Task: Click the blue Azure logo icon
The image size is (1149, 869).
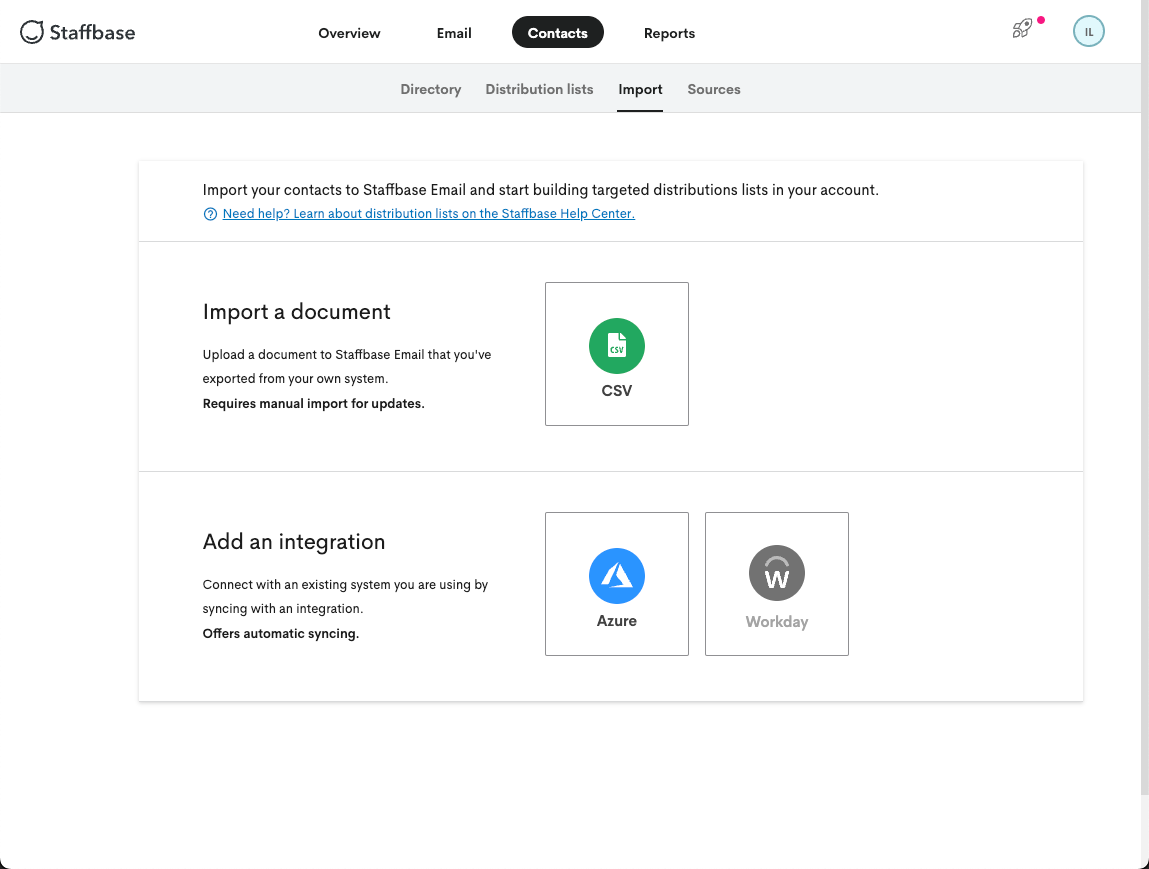Action: click(x=616, y=576)
